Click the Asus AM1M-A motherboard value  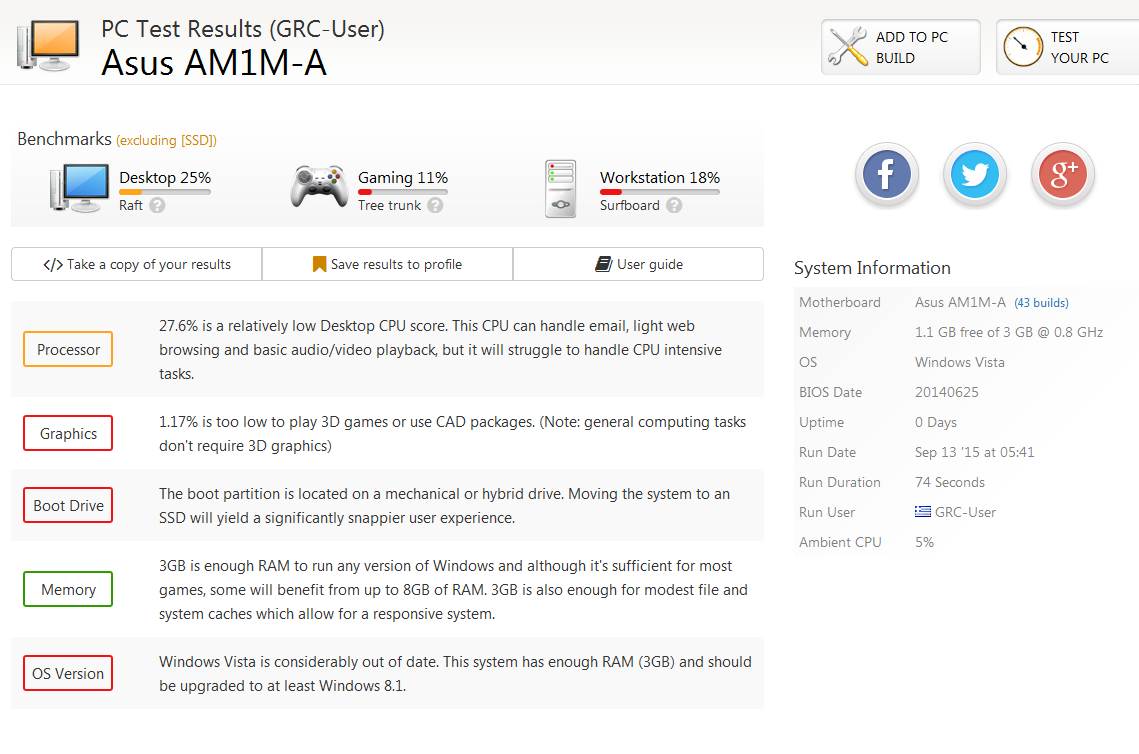point(960,302)
